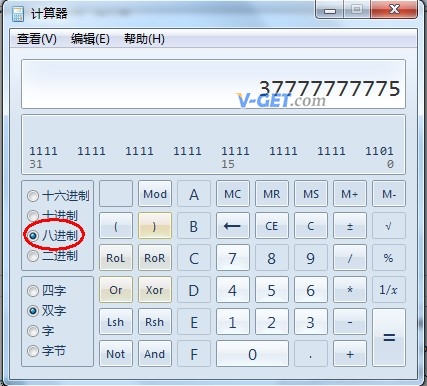Screen dimensions: 427x386
Task: Click the 37777777775 result display
Action: click(x=213, y=84)
